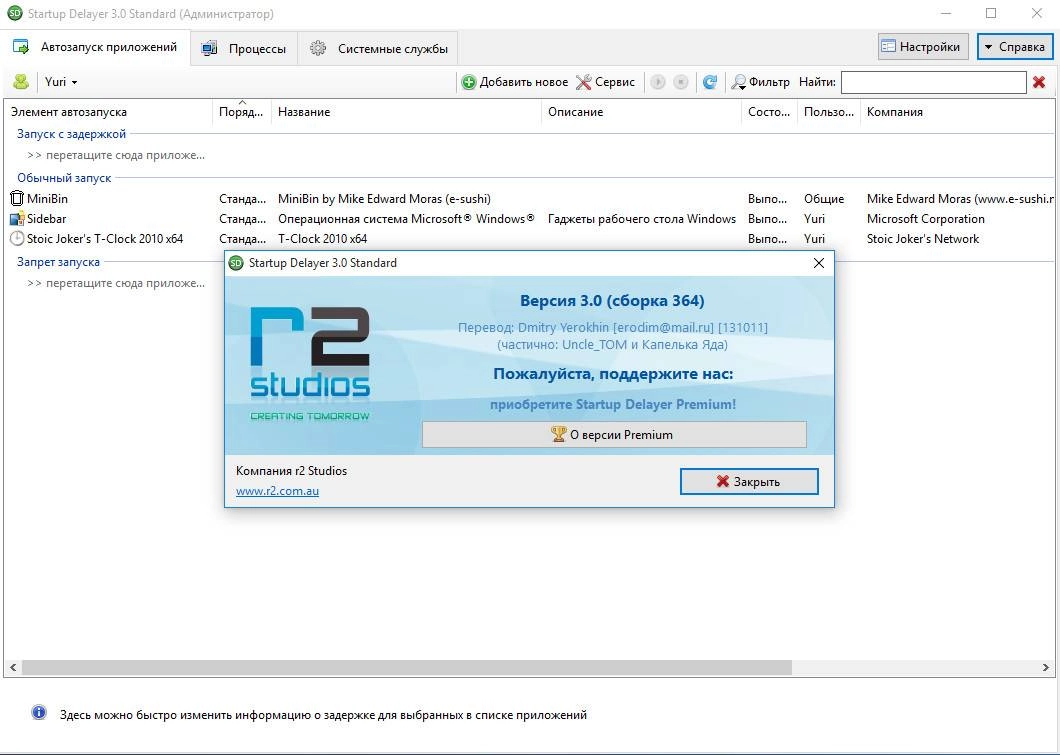Click the Настройки button icon

tap(888, 47)
